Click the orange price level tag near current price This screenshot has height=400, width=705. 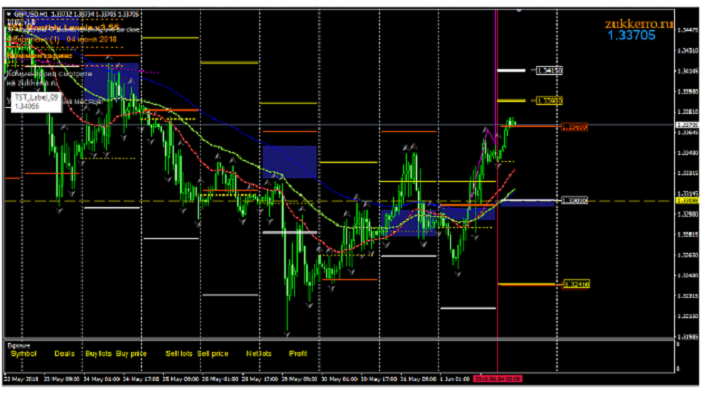pos(574,128)
